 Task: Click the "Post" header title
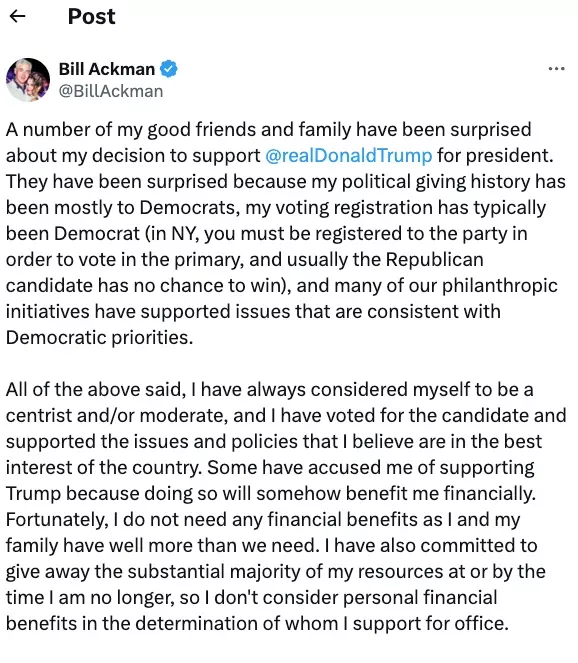91,16
